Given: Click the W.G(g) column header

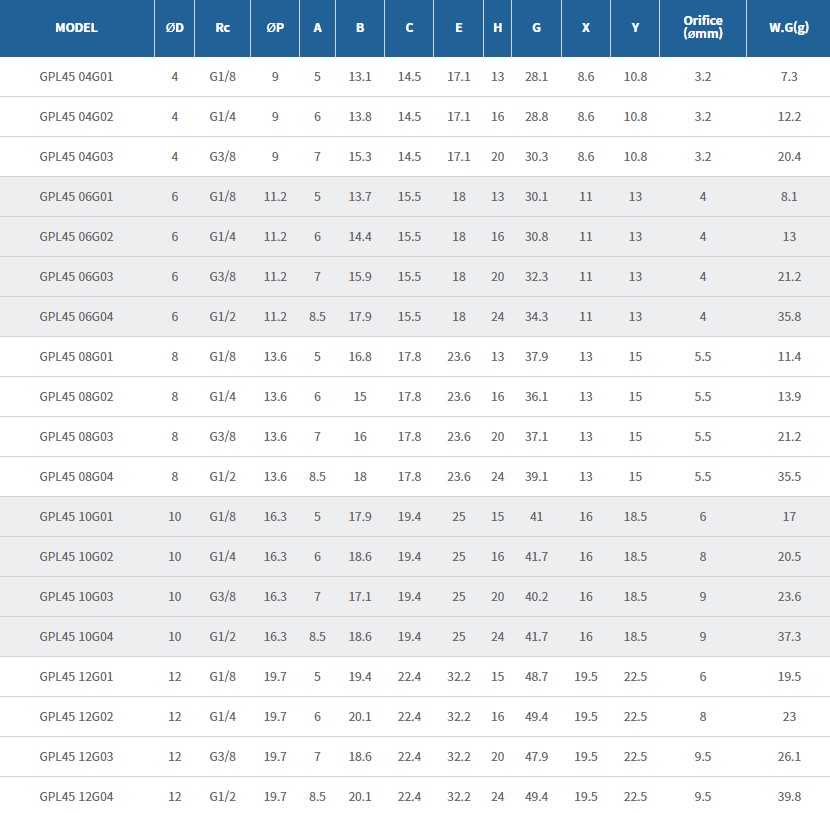Looking at the screenshot, I should (789, 28).
